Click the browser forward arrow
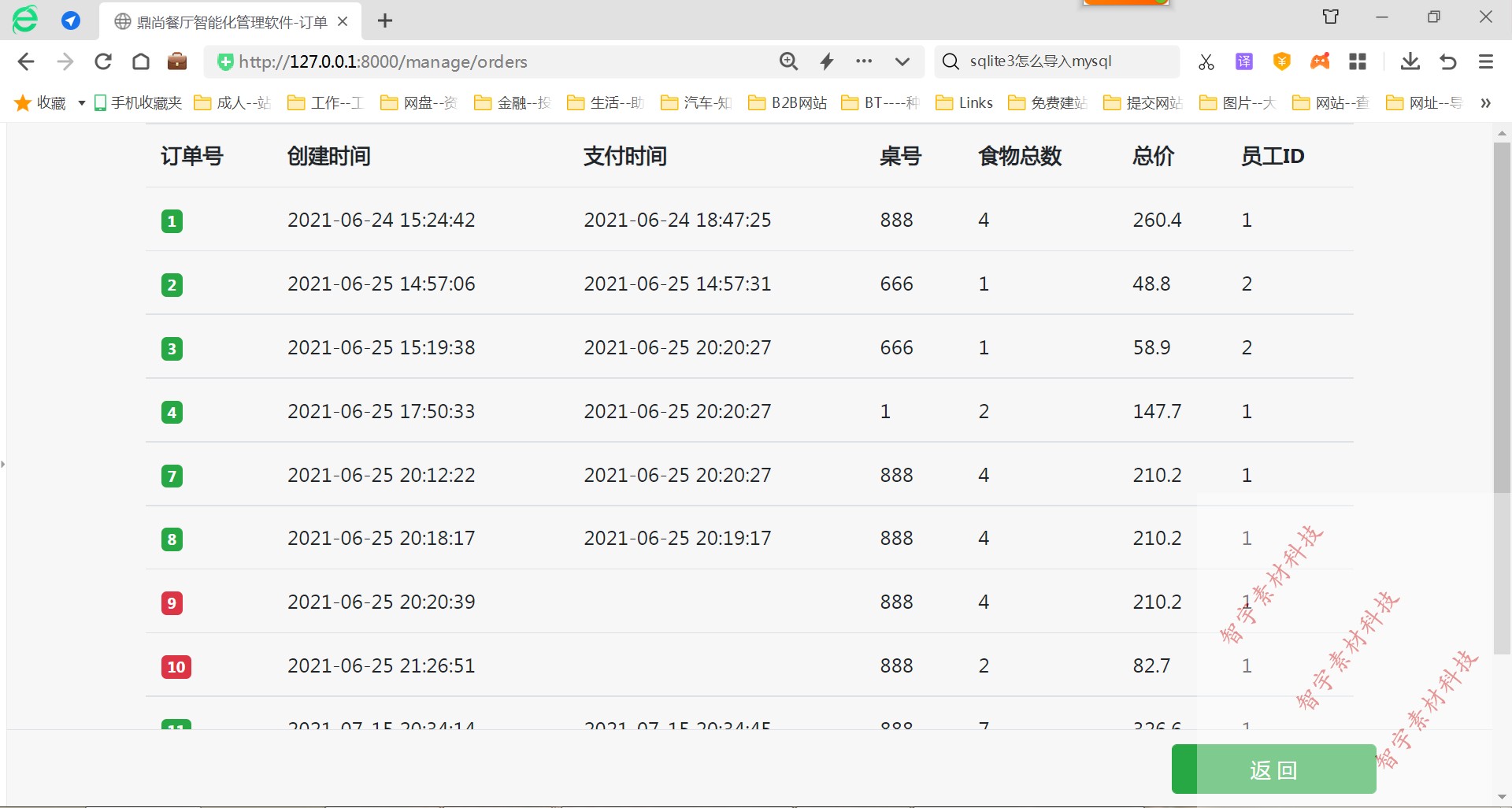 [x=65, y=61]
